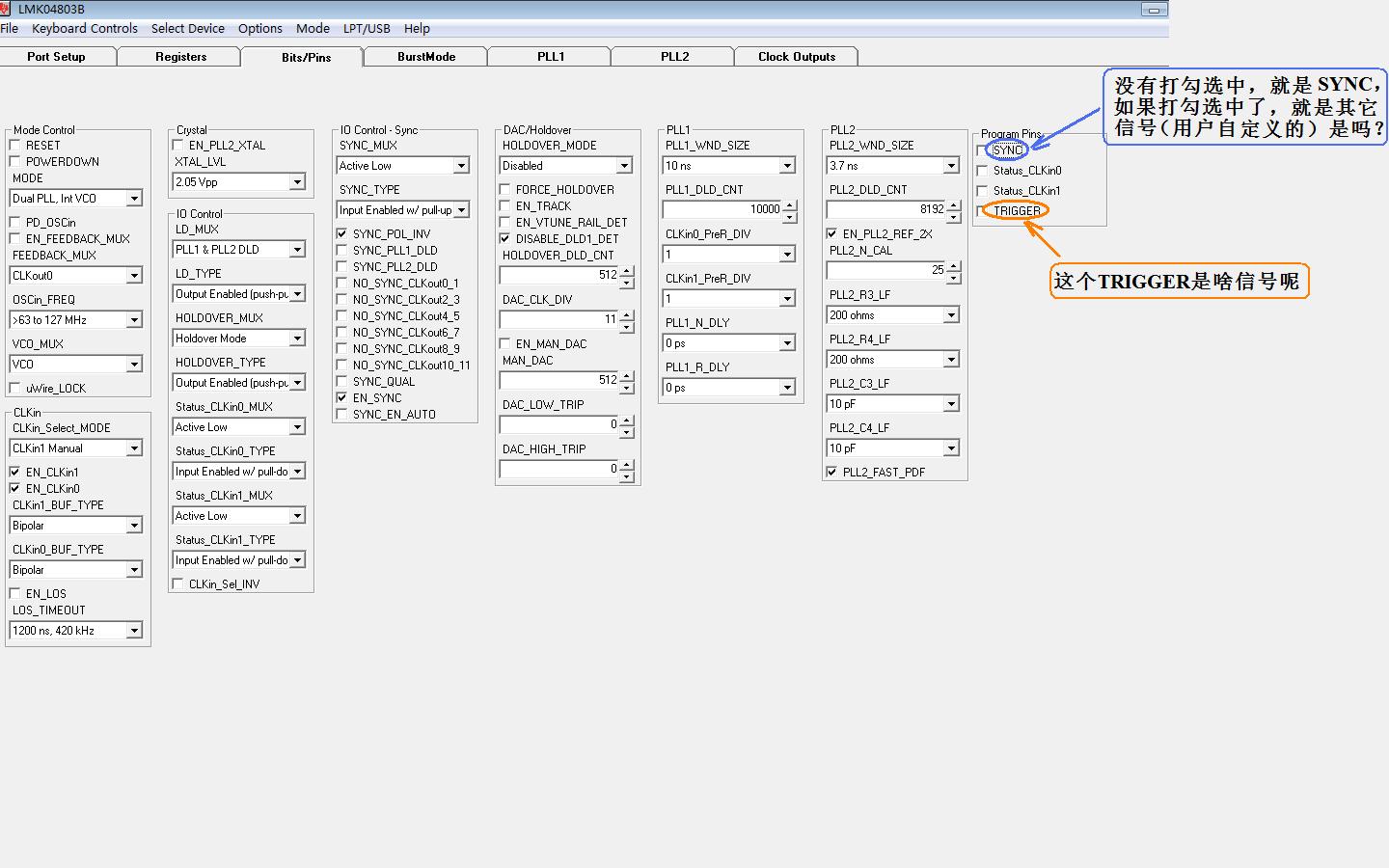Switch to the BurstMode tab
The image size is (1389, 868).
[x=426, y=57]
